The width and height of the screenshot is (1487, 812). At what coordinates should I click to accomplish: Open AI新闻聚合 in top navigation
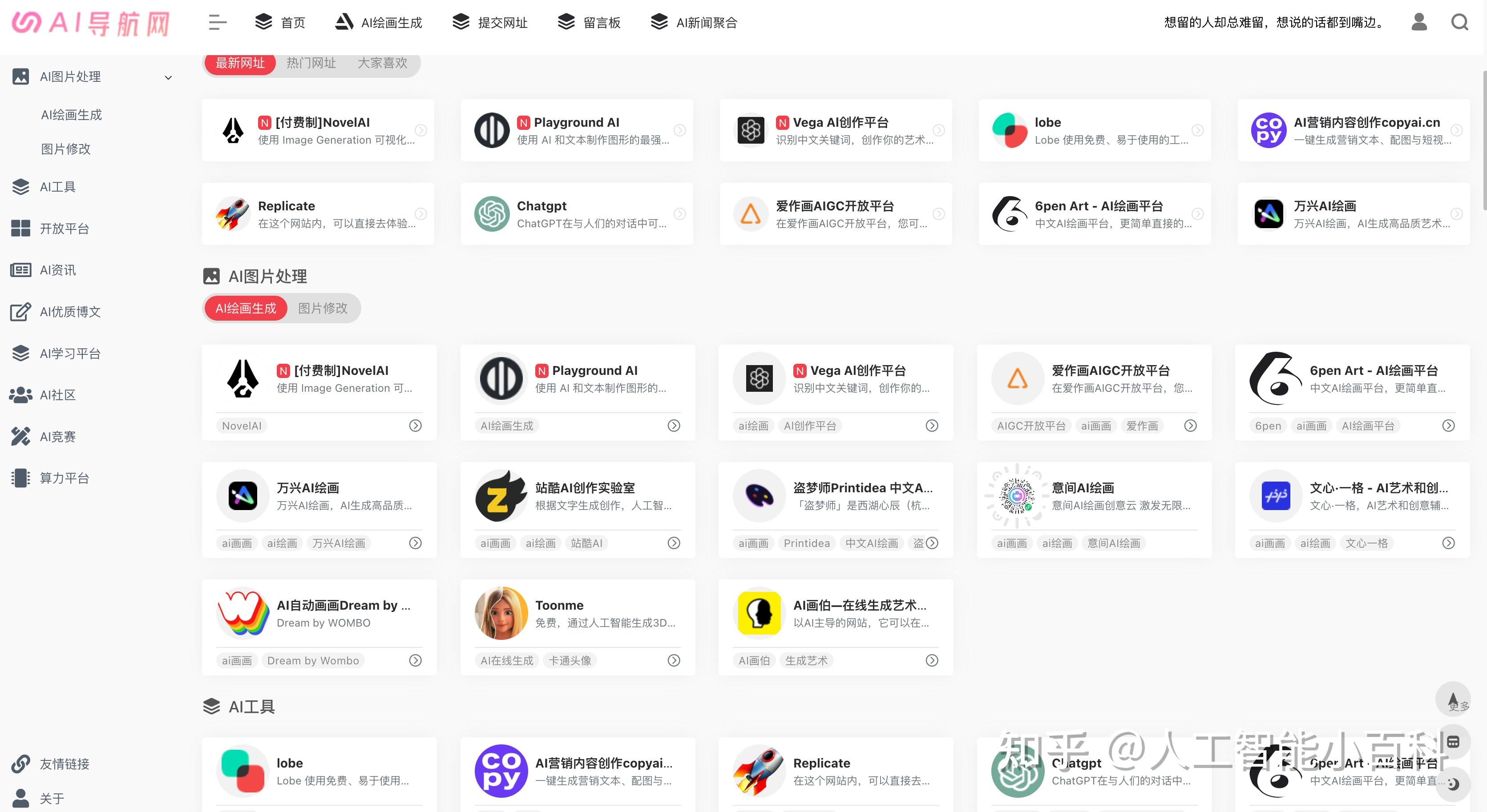[694, 23]
